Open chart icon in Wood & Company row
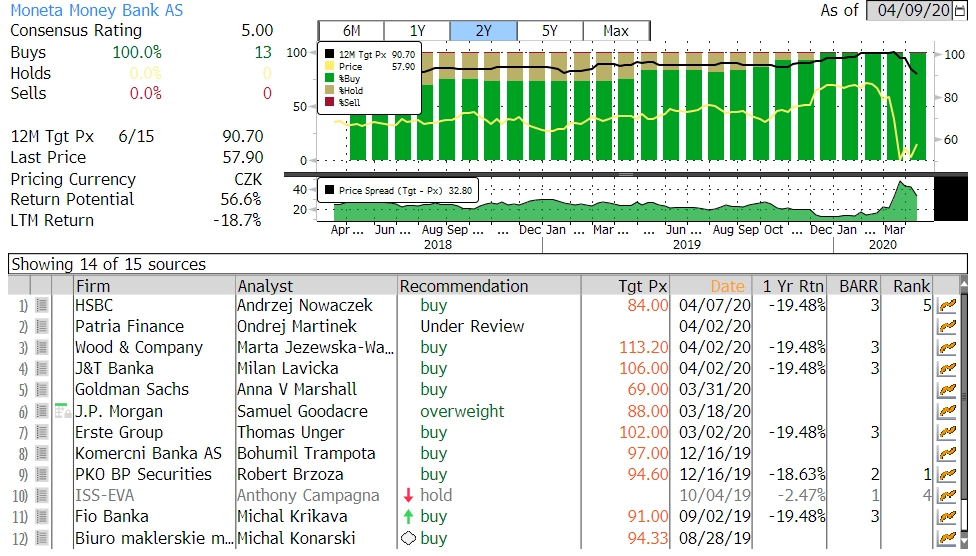Image resolution: width=976 pixels, height=556 pixels. (947, 347)
